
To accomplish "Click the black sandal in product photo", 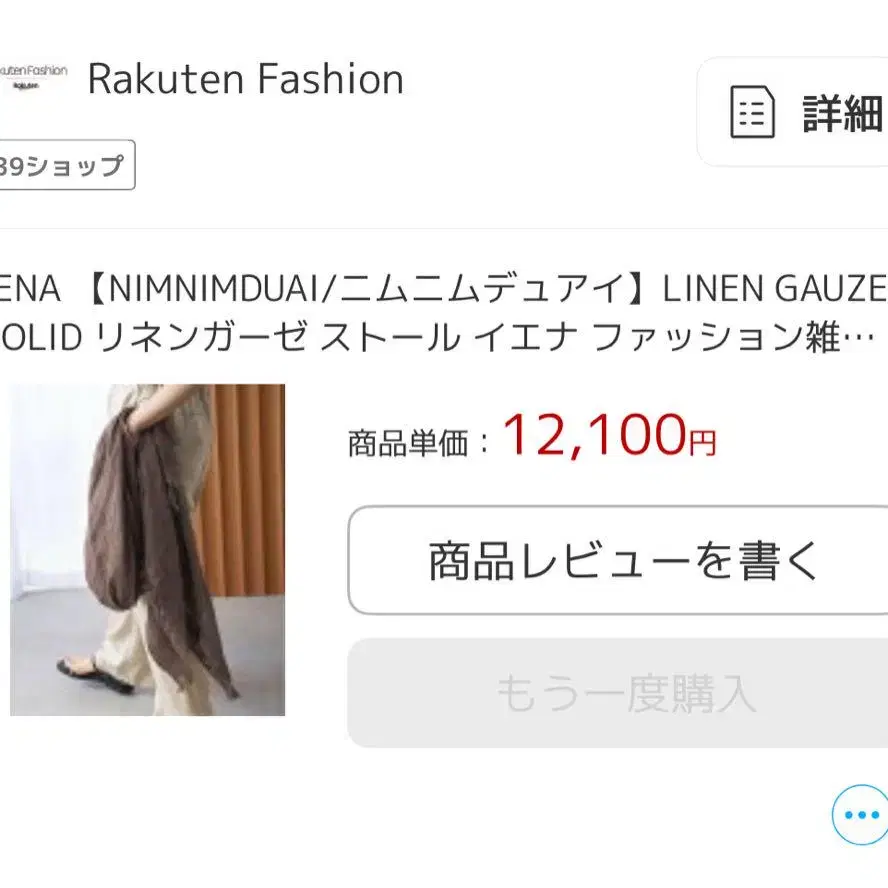I will 95,673.
